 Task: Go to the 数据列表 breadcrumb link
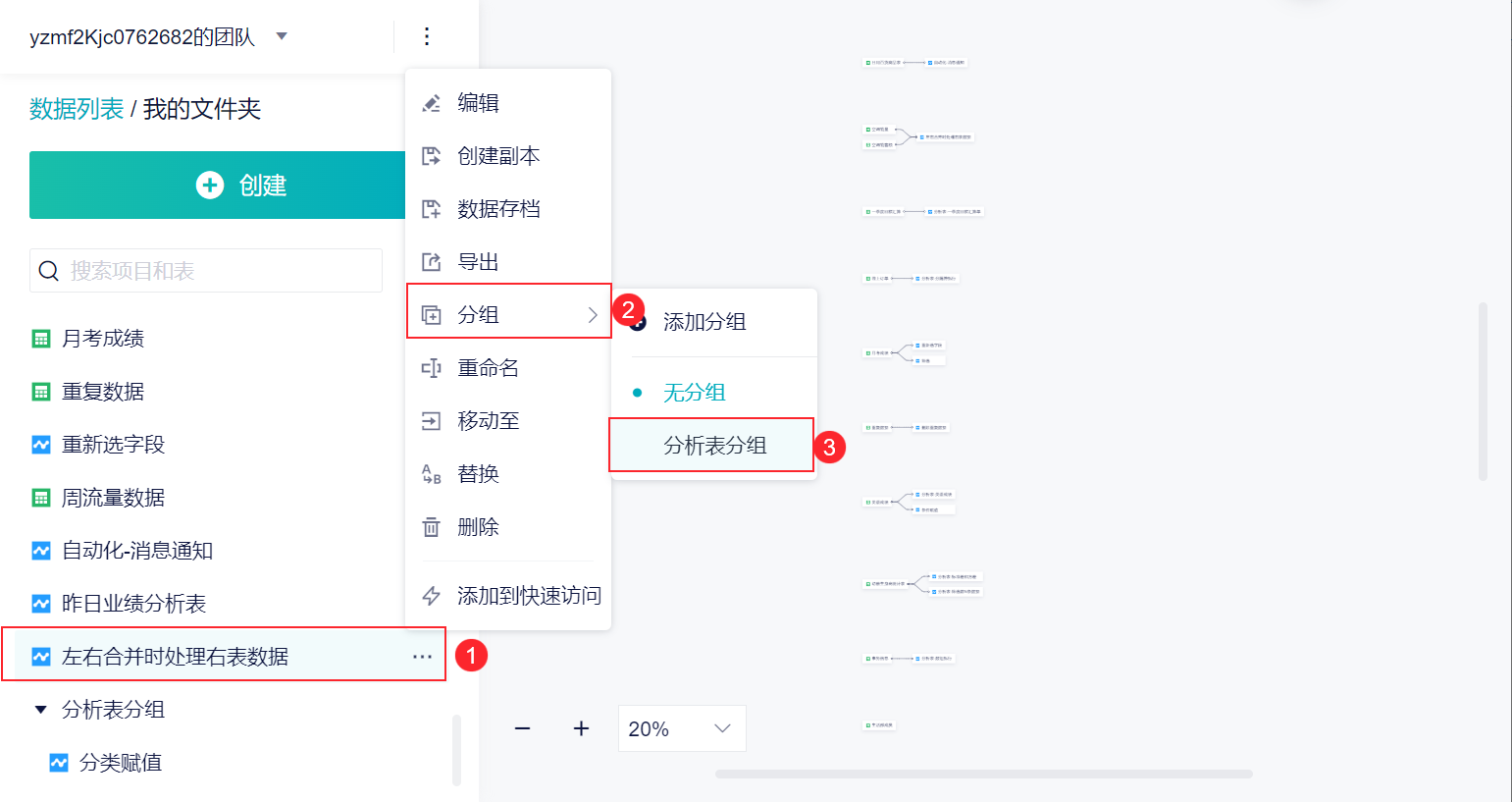pyautogui.click(x=77, y=109)
